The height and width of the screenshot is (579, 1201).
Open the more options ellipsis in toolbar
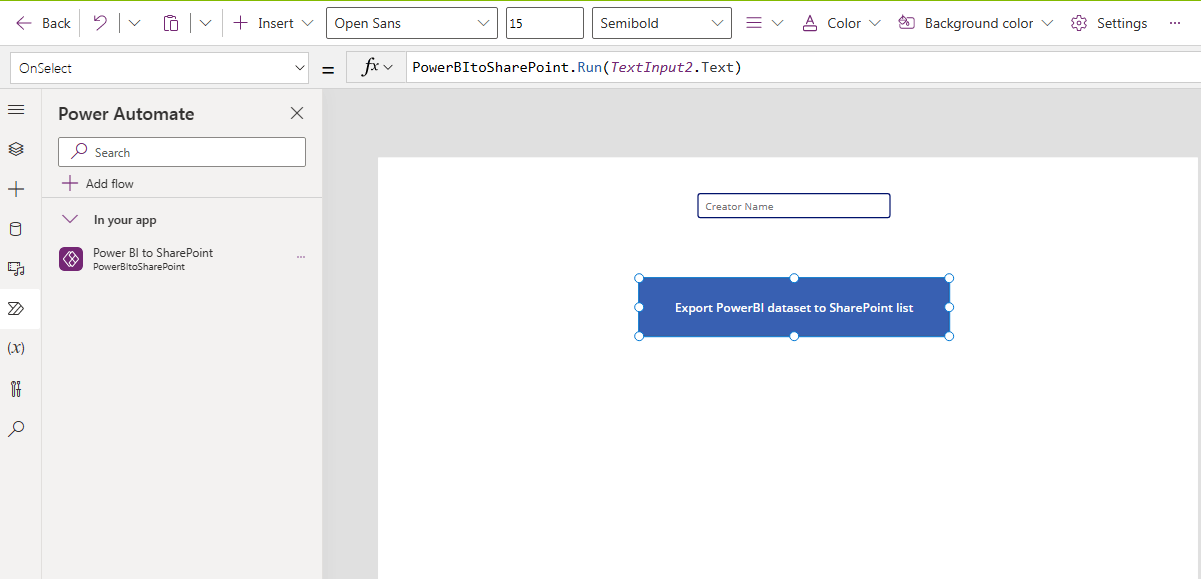pos(1175,23)
